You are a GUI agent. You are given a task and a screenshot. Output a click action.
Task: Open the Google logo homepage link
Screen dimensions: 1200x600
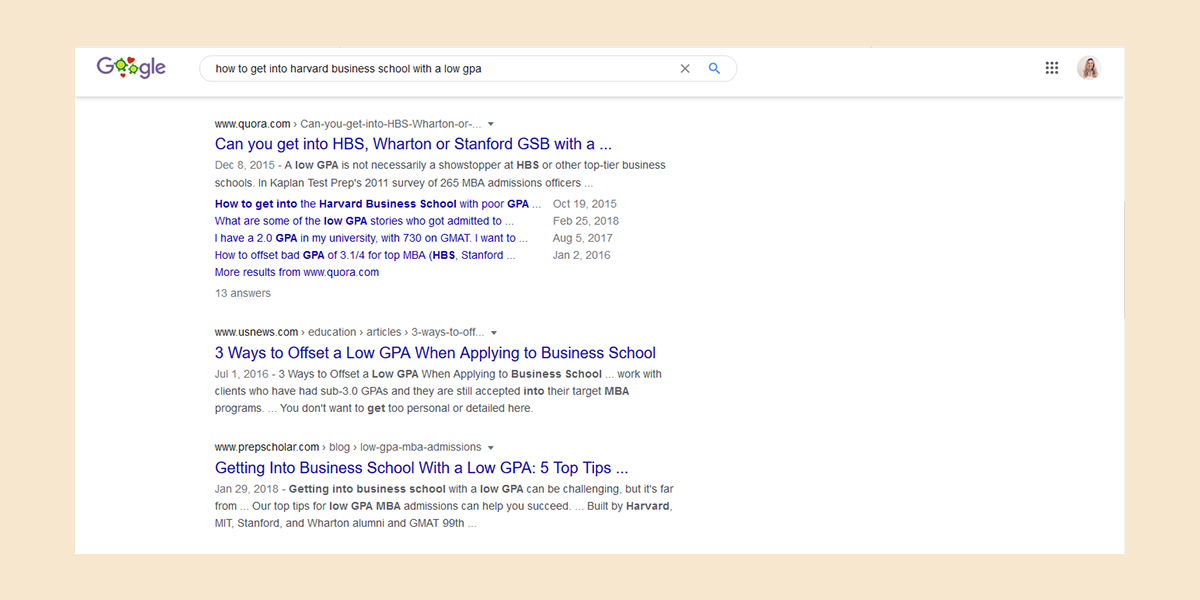131,67
